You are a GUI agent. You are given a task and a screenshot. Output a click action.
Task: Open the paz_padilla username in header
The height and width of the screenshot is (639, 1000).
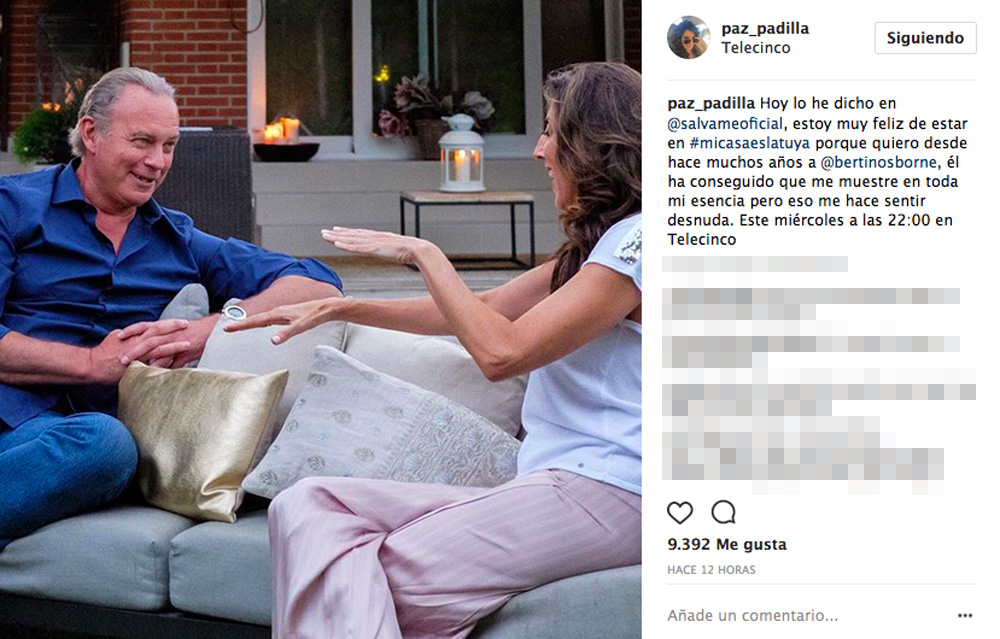[x=765, y=29]
